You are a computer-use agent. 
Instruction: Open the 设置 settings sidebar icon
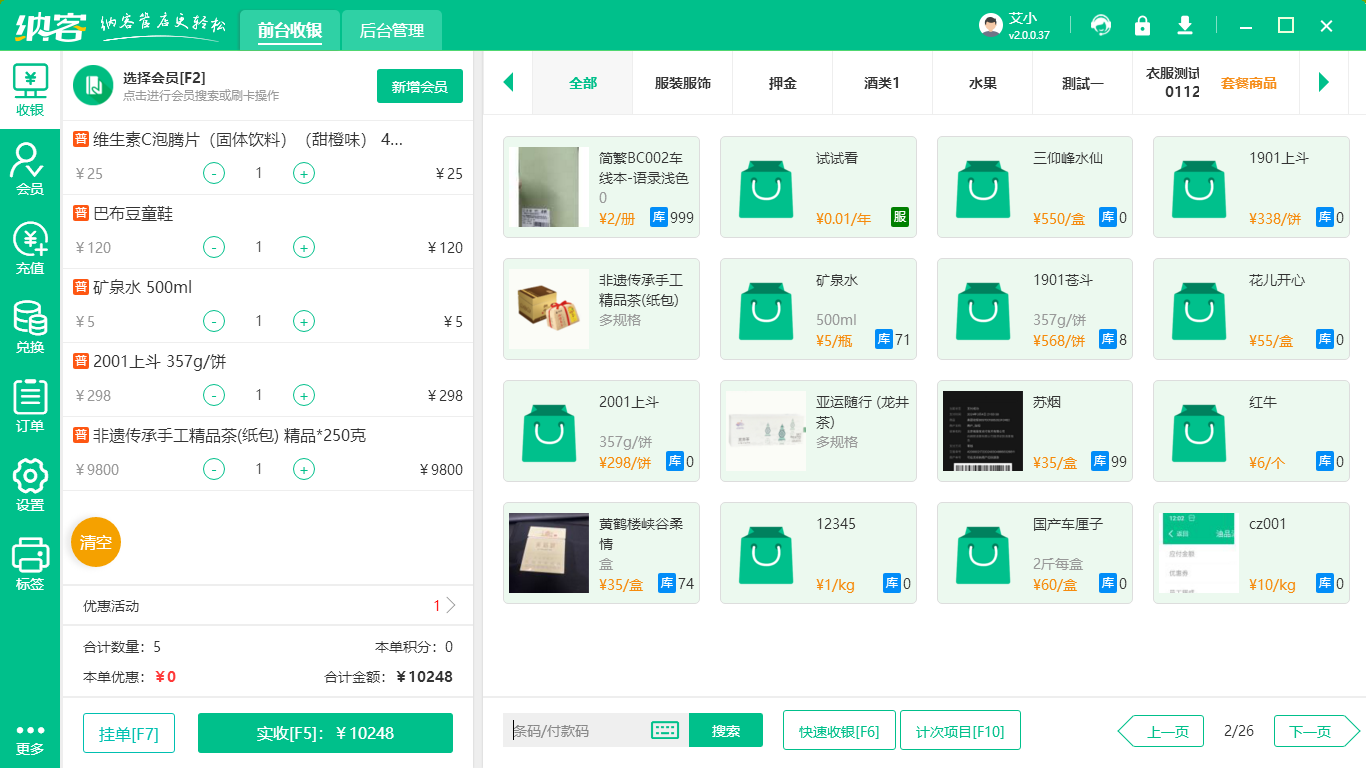30,485
